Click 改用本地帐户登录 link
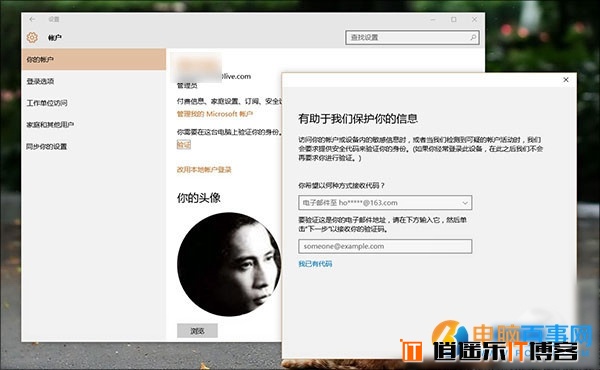Screen dimensions: 600x370 click(x=204, y=170)
